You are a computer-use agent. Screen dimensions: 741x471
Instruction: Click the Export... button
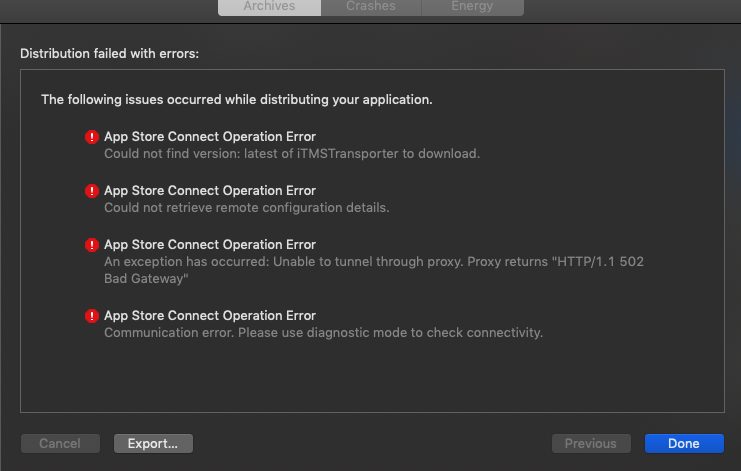[153, 443]
